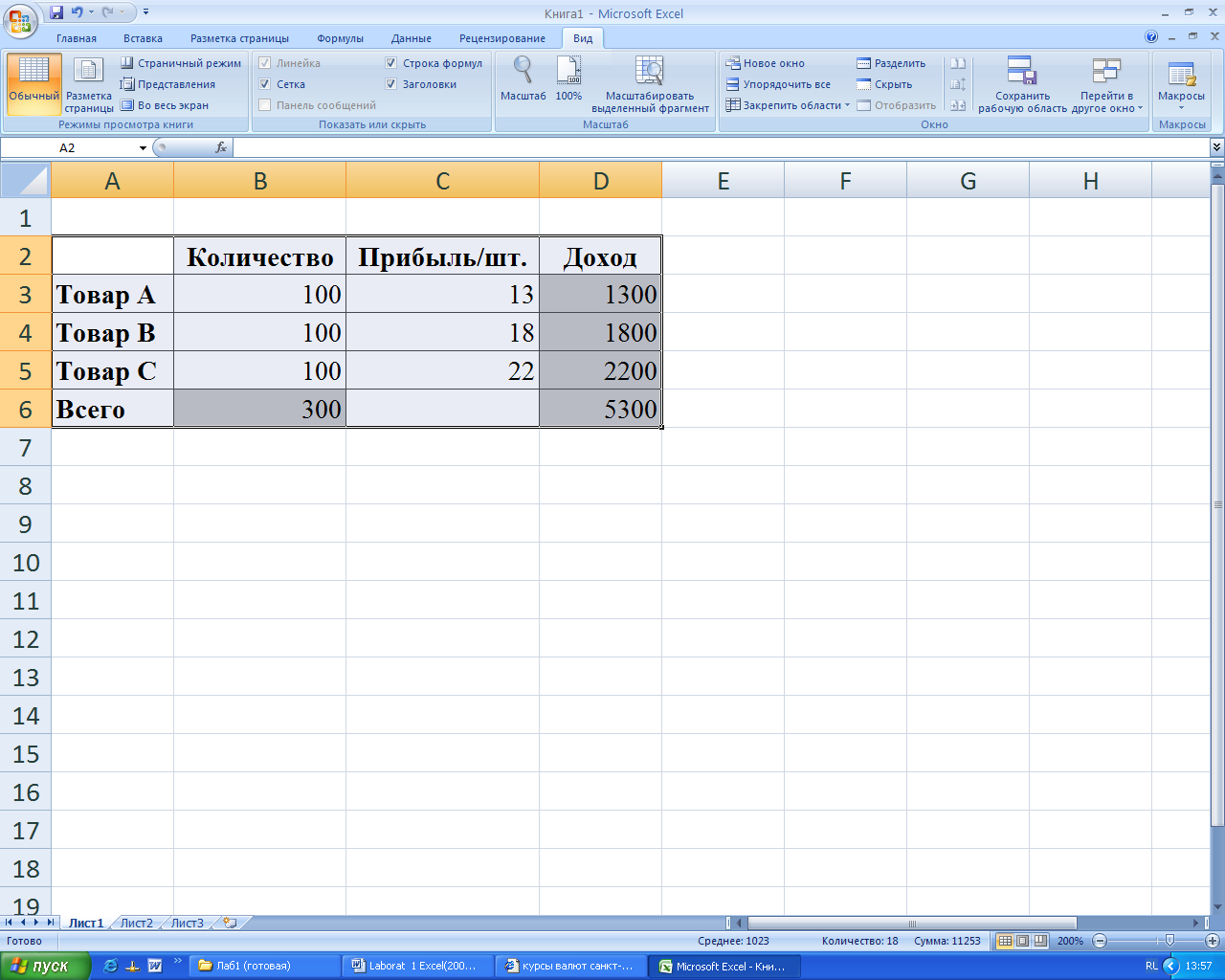1225x980 pixels.
Task: Switch to Full Screen (Во весь экран)
Action: coord(164,105)
